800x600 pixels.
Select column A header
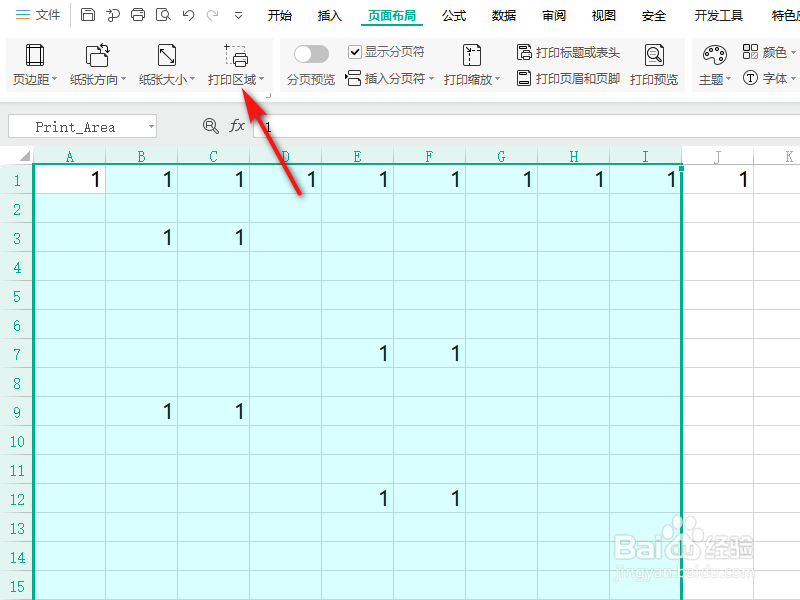(69, 156)
